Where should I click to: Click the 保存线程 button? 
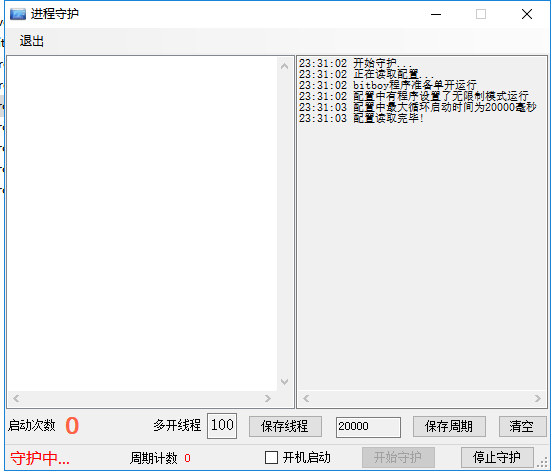285,427
